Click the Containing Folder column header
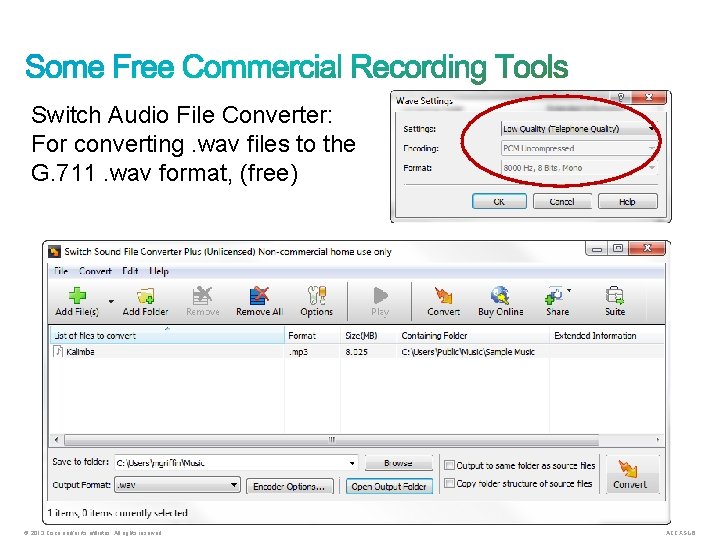This screenshot has width=720, height=540. coord(473,335)
